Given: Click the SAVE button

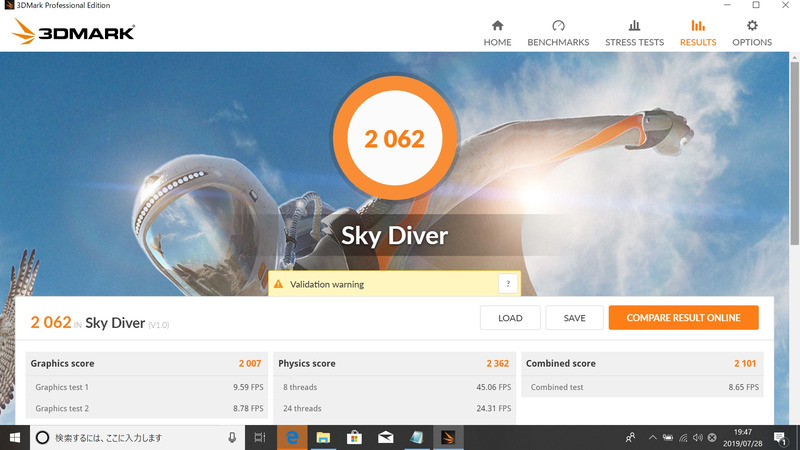Looking at the screenshot, I should (x=574, y=318).
